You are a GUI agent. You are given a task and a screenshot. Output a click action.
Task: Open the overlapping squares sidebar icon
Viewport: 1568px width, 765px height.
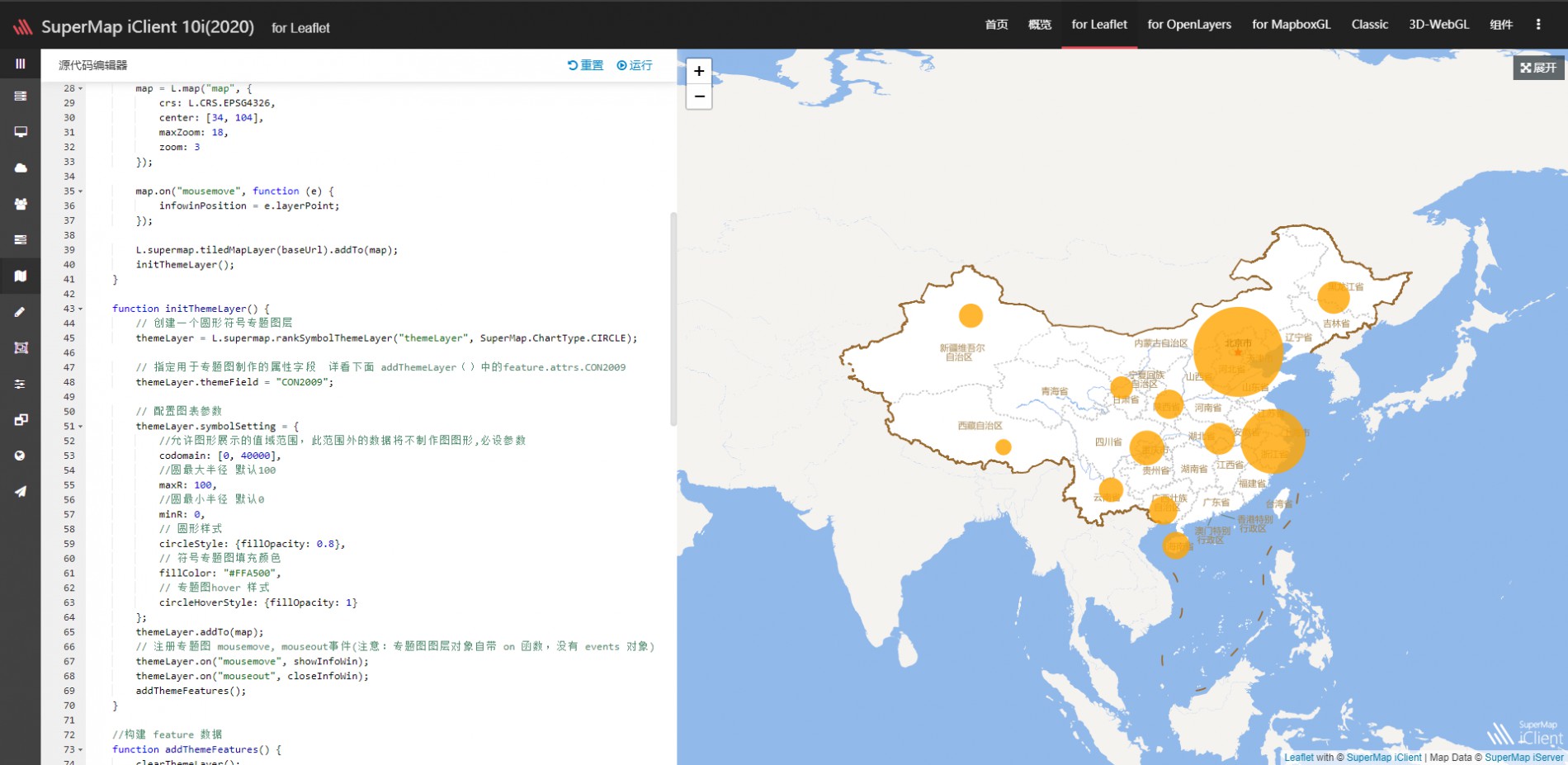coord(21,420)
